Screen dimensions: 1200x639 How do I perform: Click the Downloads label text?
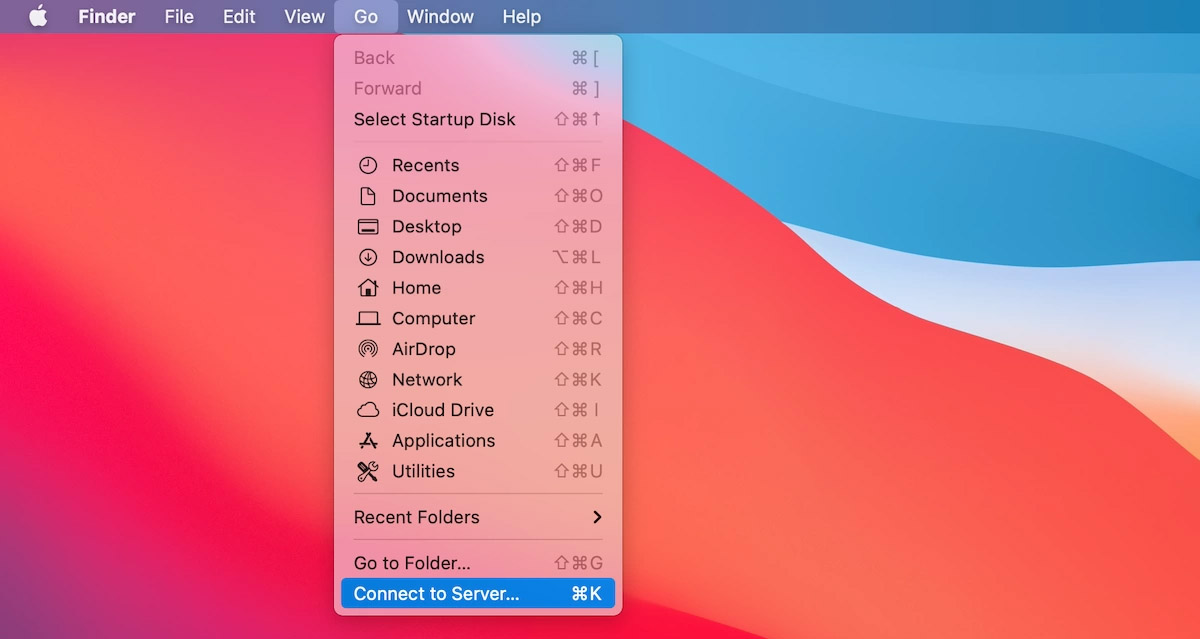(438, 257)
